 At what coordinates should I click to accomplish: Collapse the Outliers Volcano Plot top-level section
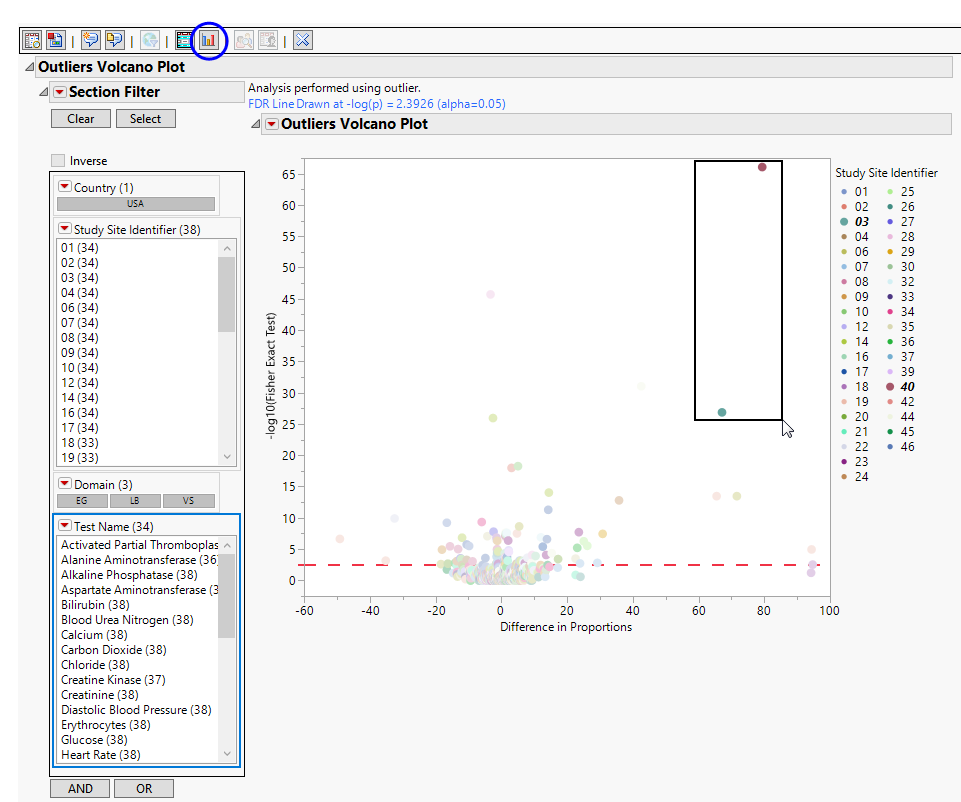(28, 68)
